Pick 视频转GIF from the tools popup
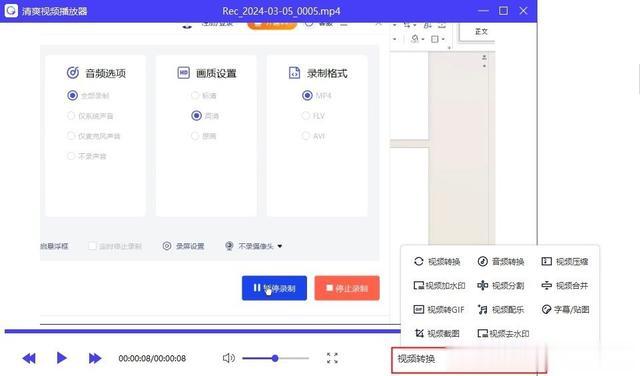The width and height of the screenshot is (640, 376). click(439, 310)
